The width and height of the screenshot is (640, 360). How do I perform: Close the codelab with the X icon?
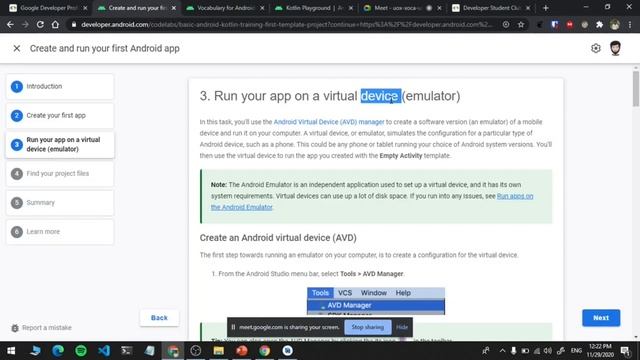click(17, 49)
